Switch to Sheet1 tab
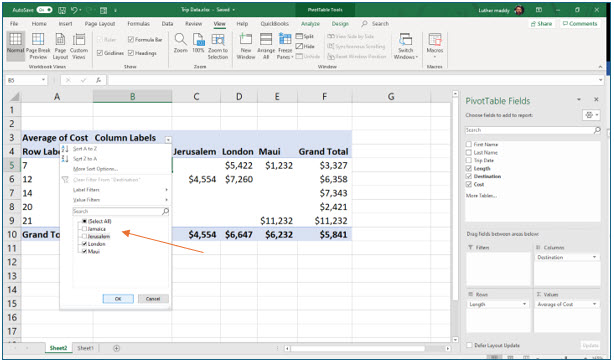The image size is (614, 362). [85, 348]
